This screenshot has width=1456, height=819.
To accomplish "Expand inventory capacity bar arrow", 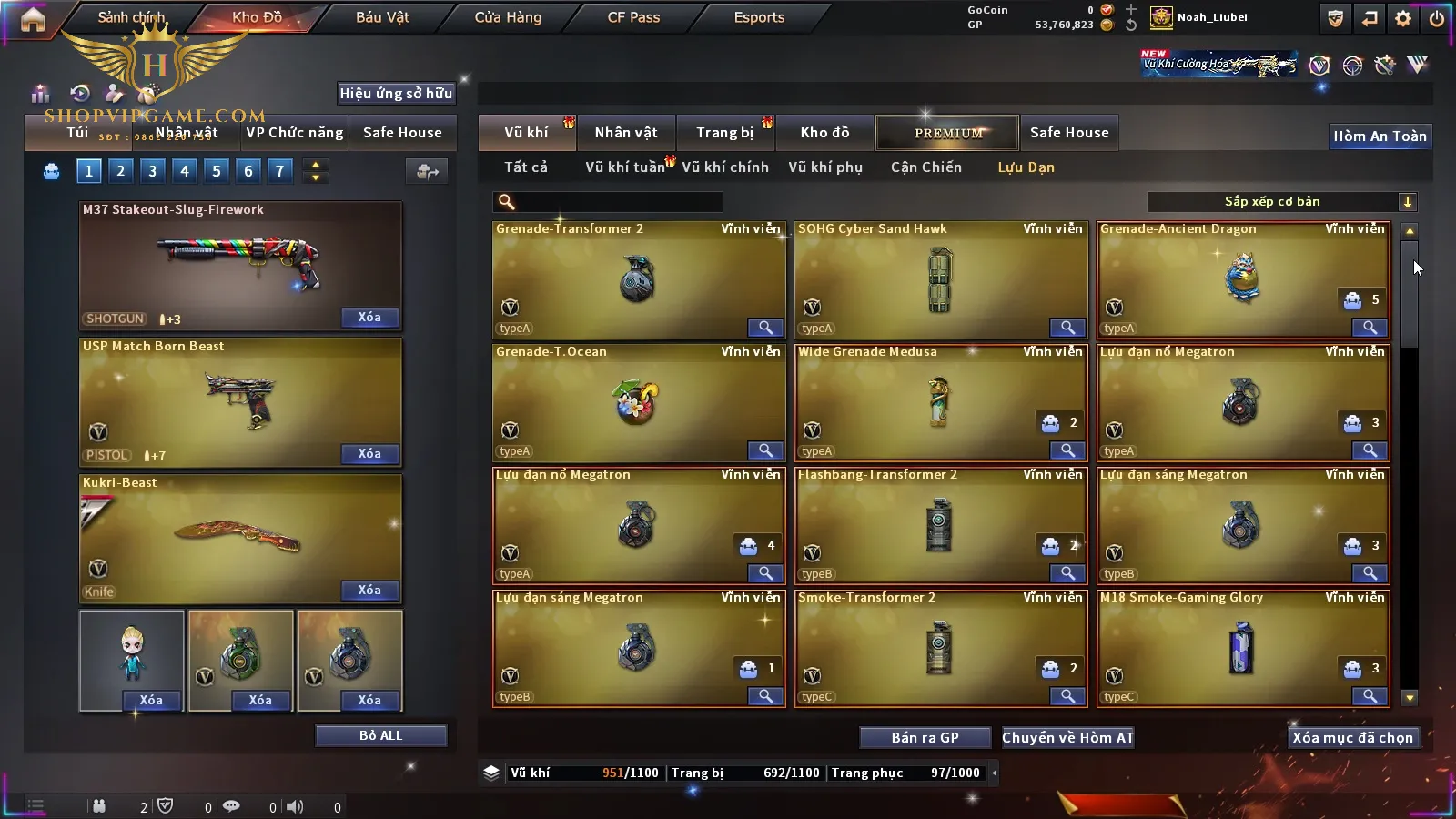I will click(x=994, y=773).
